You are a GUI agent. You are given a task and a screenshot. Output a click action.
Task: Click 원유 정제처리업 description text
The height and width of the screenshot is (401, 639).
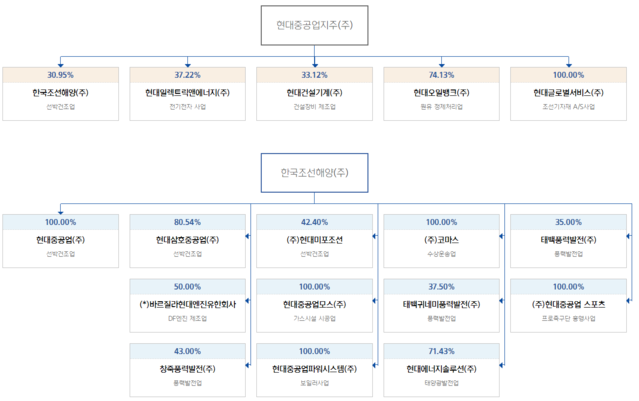441,107
